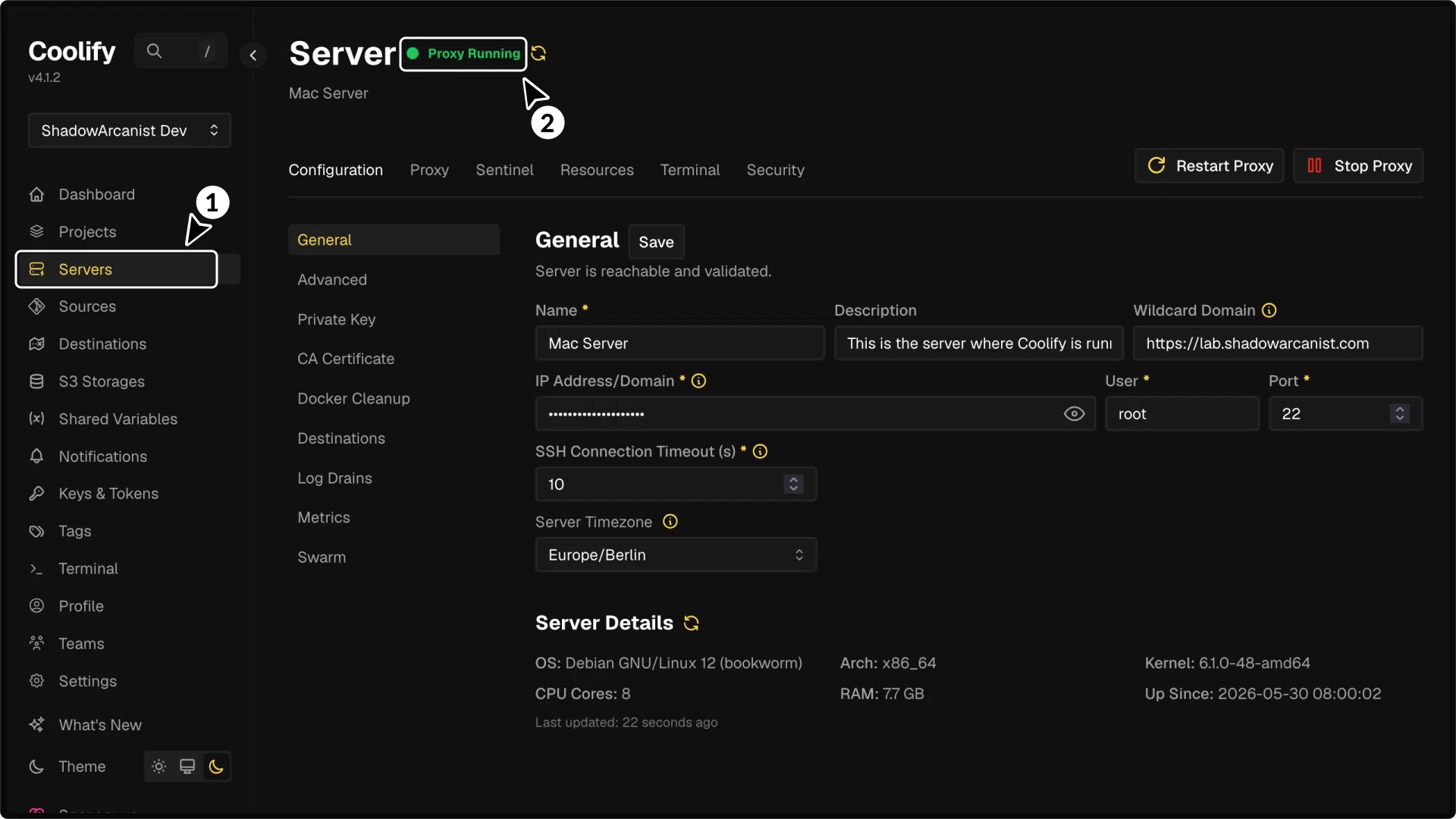Switch to system theme monitor icon
1456x819 pixels.
click(187, 767)
